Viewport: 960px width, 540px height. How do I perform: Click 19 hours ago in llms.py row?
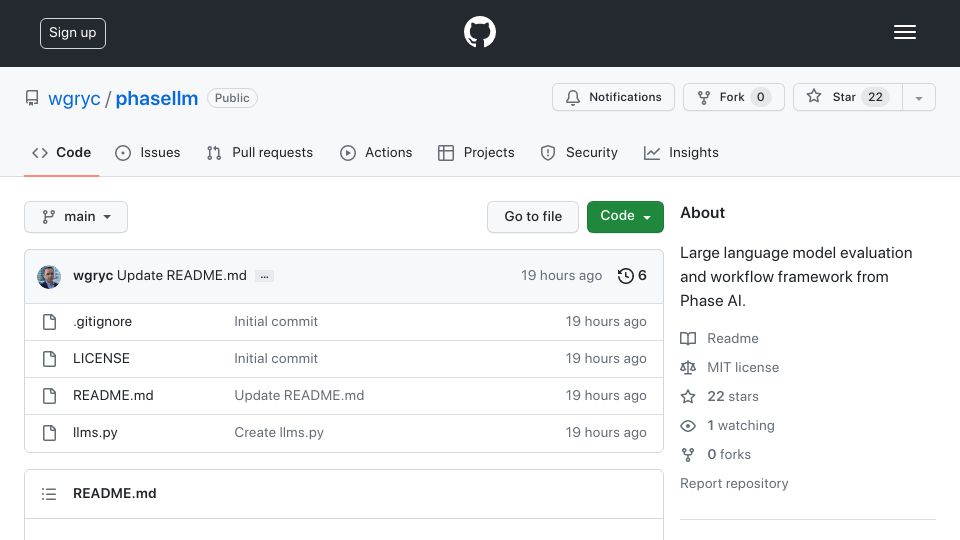click(606, 433)
